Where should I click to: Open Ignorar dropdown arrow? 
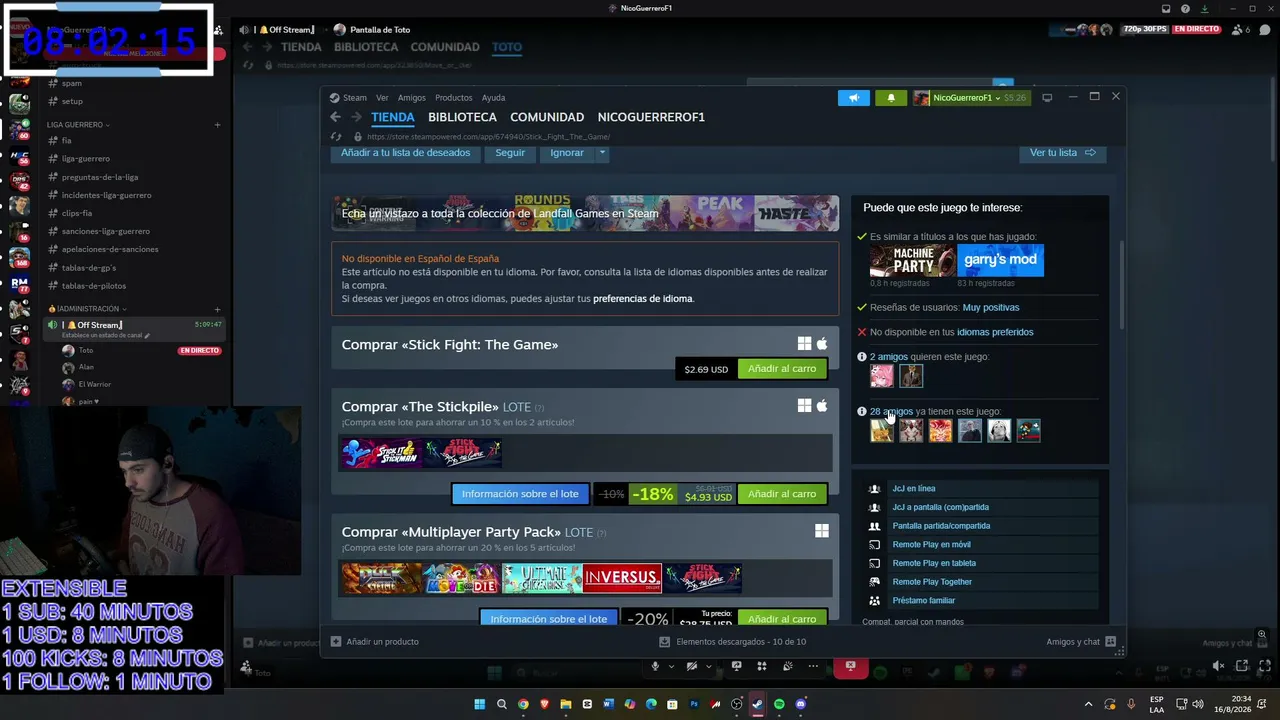[x=602, y=153]
